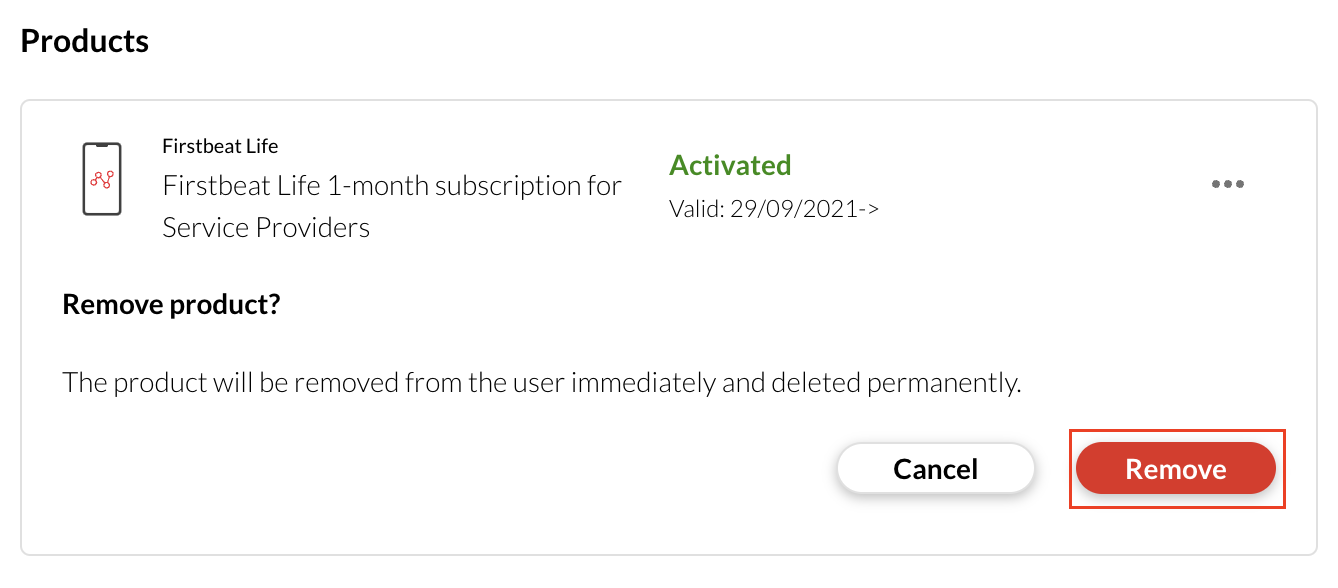Open the three-dot more options menu
Viewport: 1338px width, 588px height.
(1227, 184)
